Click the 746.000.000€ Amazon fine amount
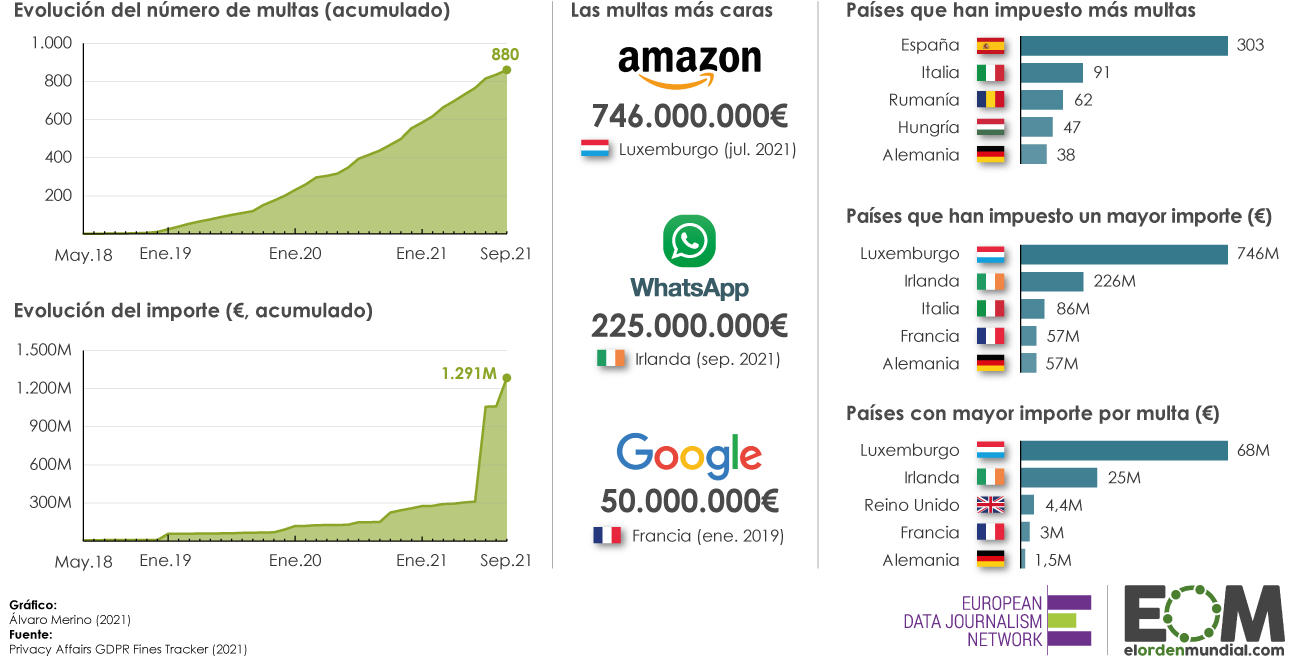This screenshot has height=664, width=1297. point(689,116)
